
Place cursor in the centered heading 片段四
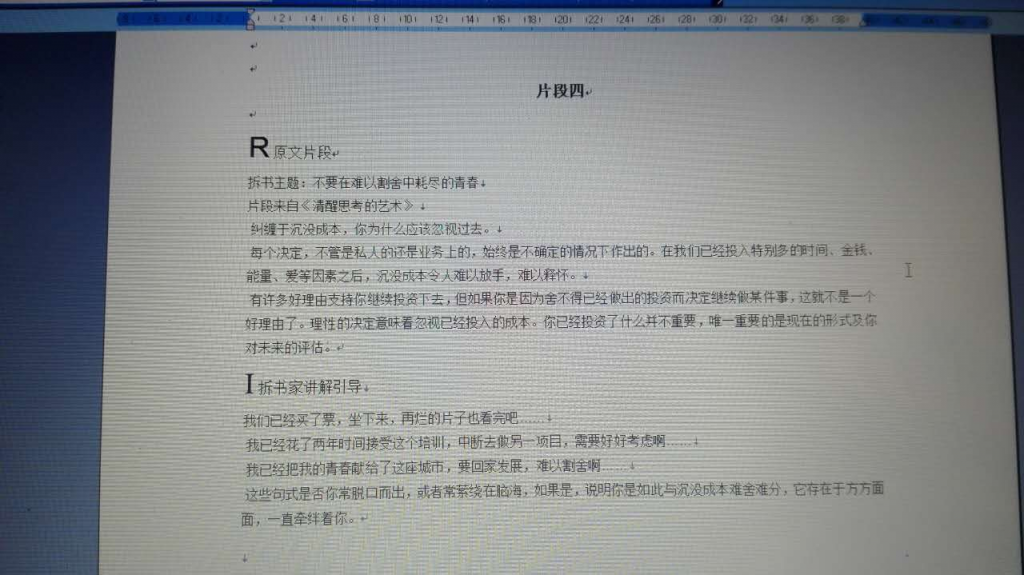(x=560, y=91)
